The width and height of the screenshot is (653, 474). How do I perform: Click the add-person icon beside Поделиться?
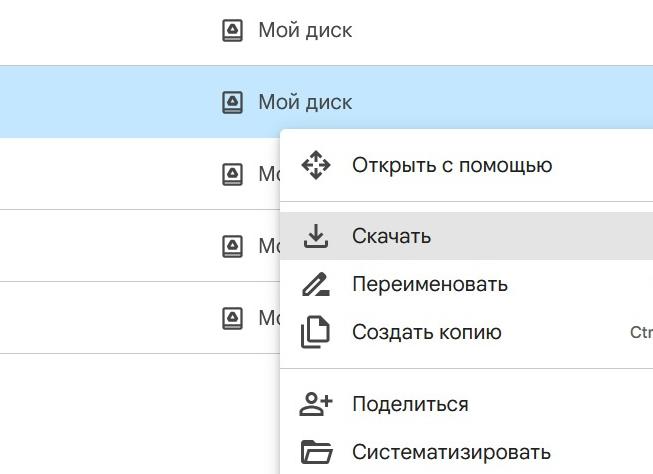[x=316, y=404]
